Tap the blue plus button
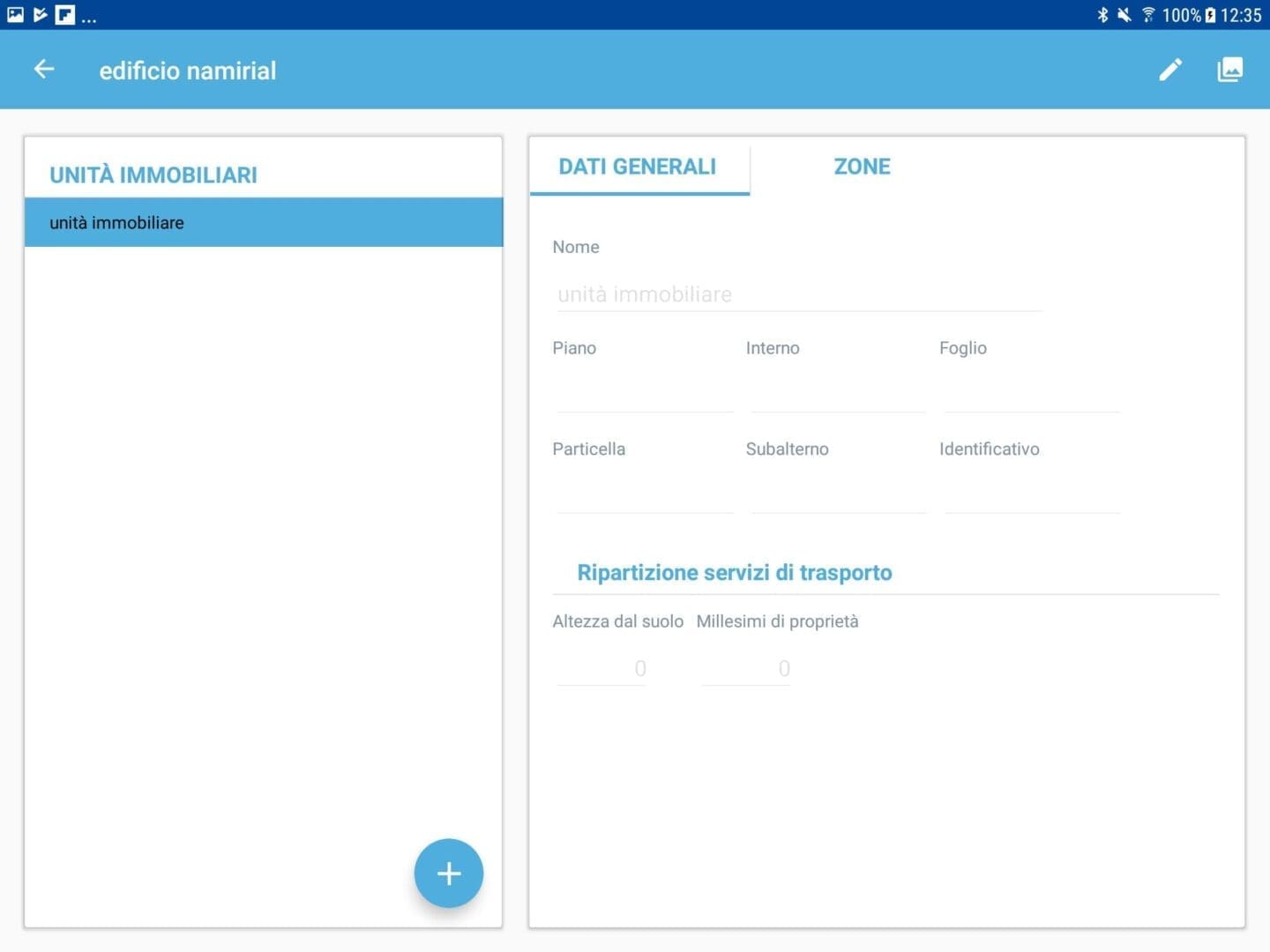Screen dimensions: 1270x952 pos(448,873)
